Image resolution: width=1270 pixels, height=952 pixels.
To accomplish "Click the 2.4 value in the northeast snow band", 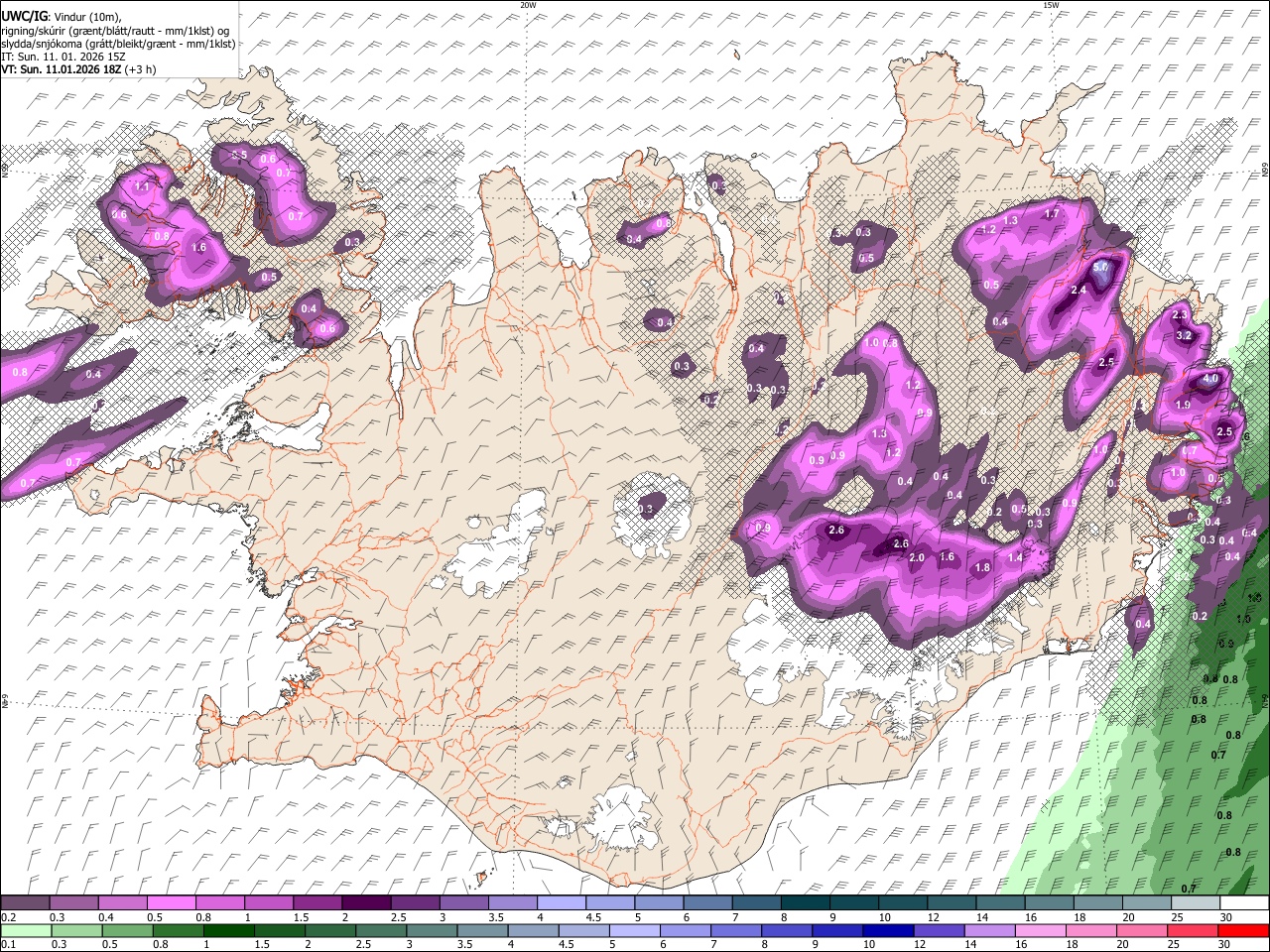I will point(1079,290).
